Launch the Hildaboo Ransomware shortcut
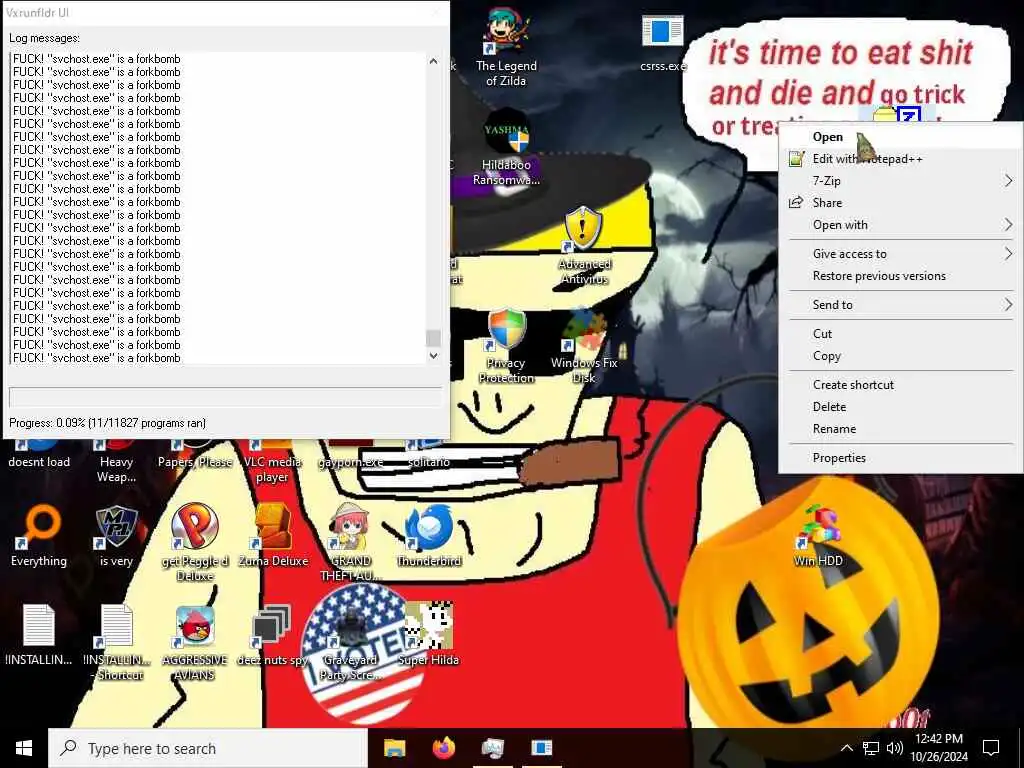 pyautogui.click(x=506, y=148)
